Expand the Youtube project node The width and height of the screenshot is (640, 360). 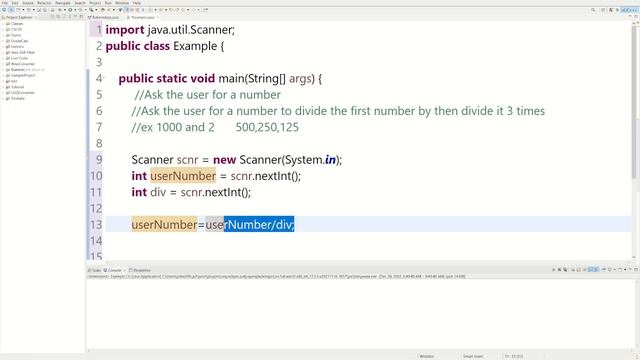[x=3, y=98]
